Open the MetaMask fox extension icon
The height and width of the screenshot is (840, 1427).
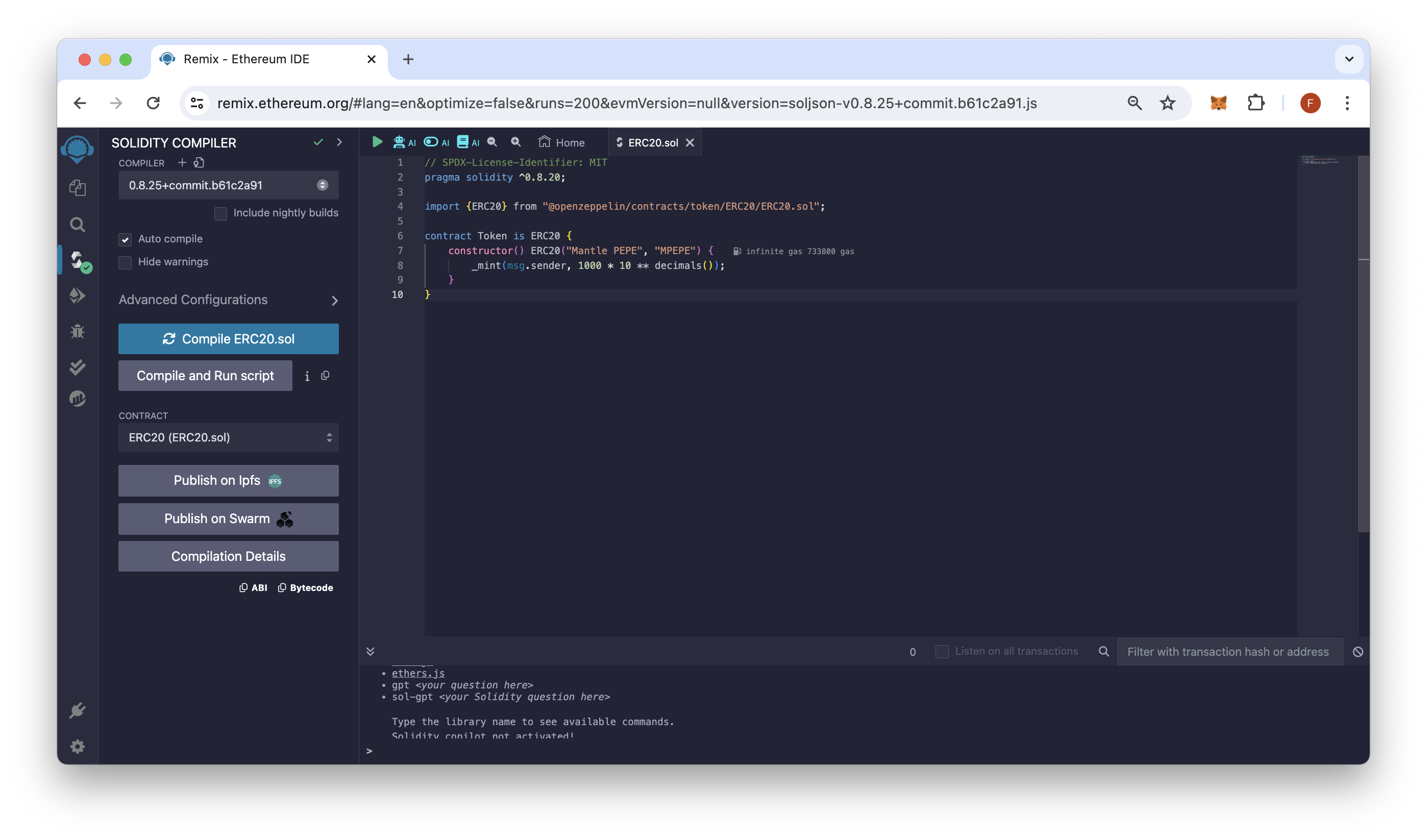click(1218, 103)
